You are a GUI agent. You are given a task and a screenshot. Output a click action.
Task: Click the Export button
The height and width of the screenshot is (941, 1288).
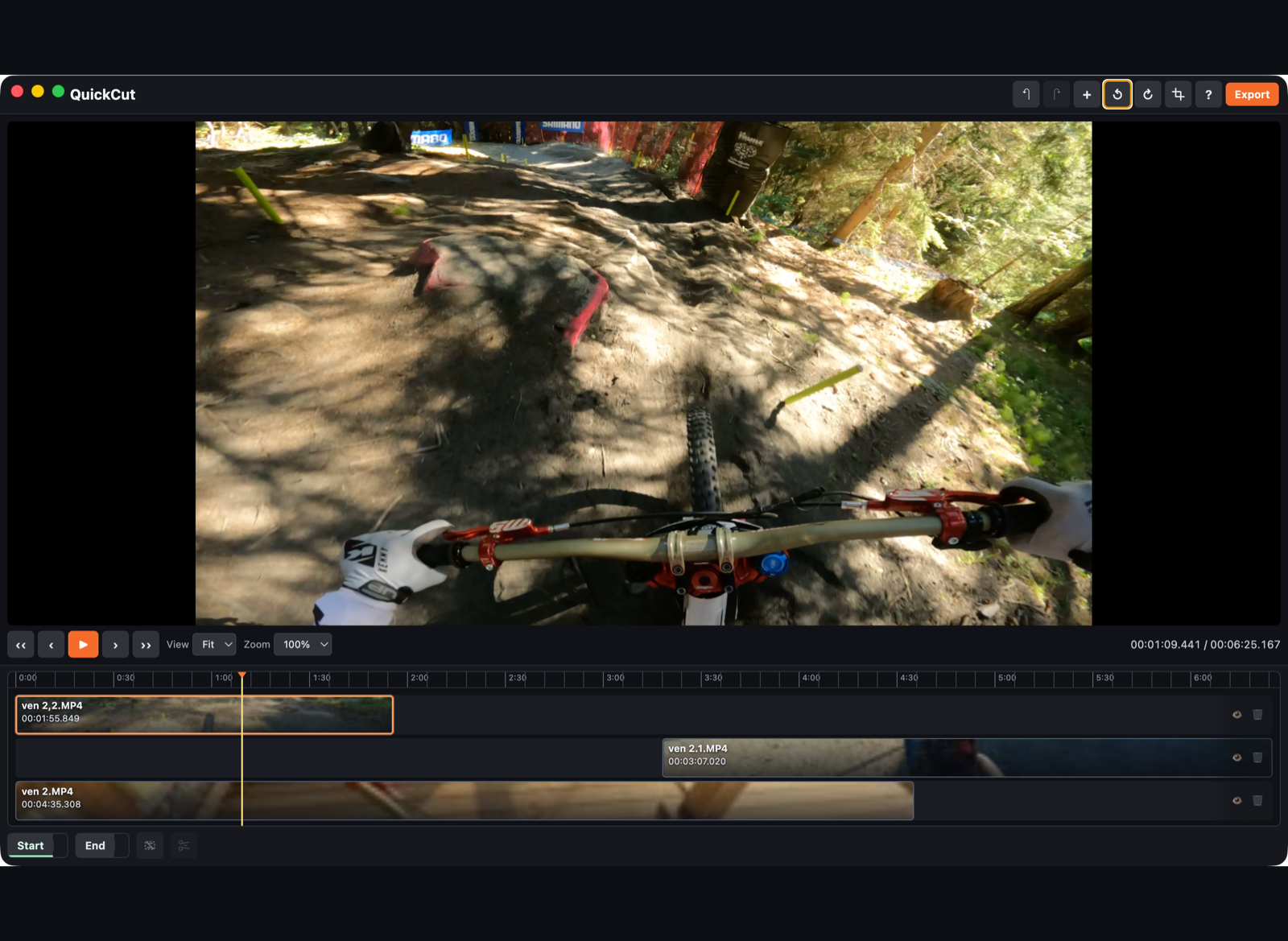(1252, 94)
